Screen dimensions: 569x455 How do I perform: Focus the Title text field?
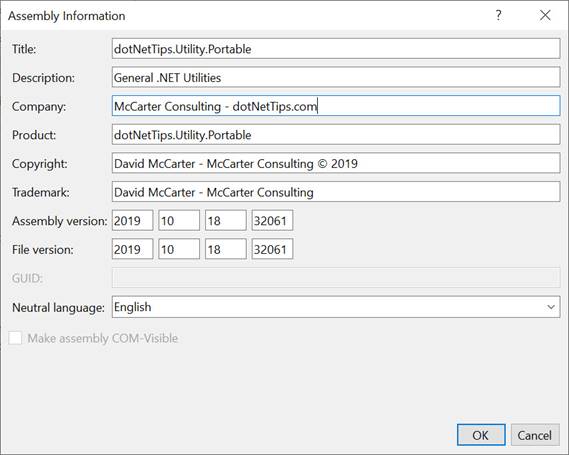336,49
